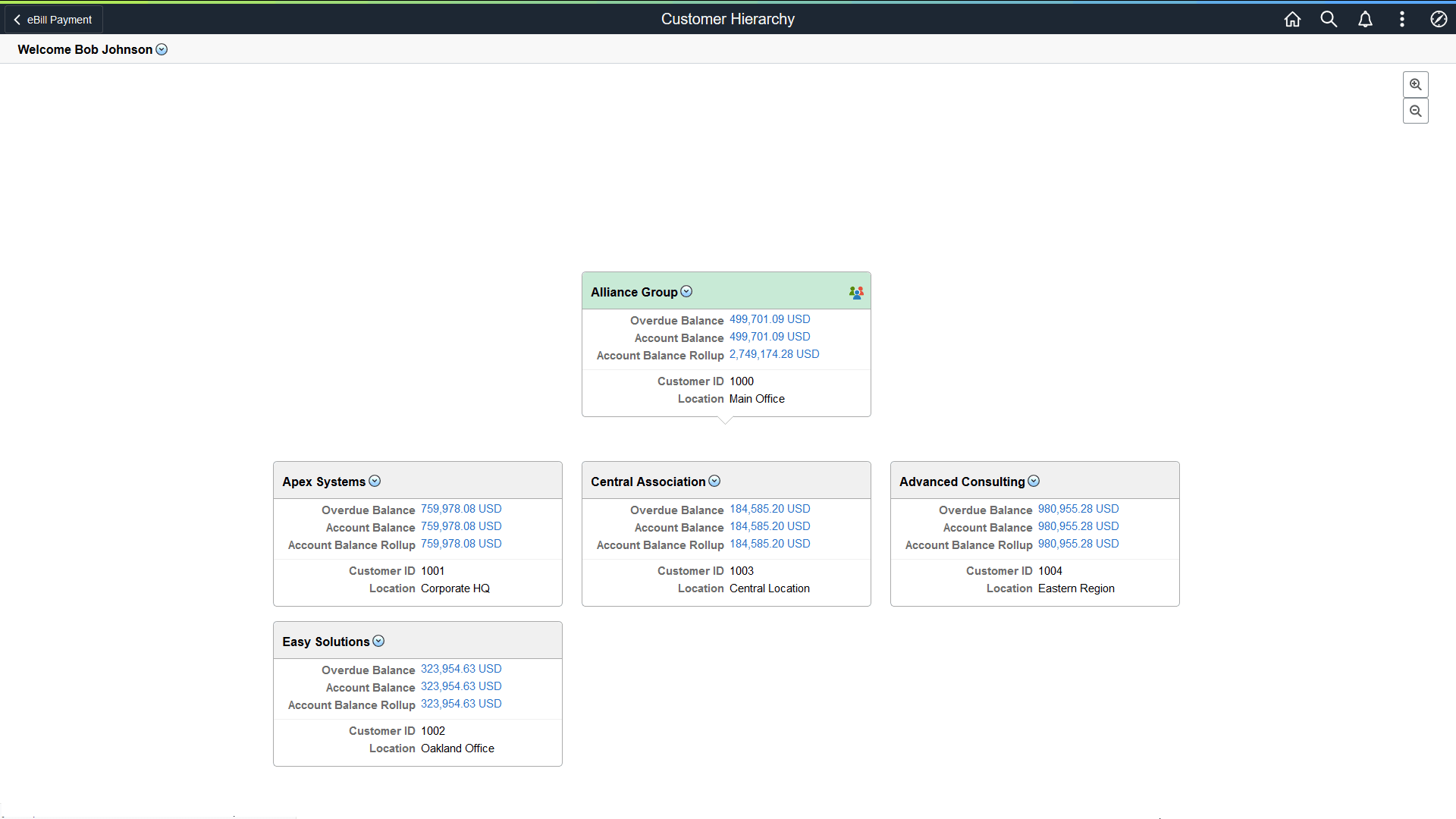The height and width of the screenshot is (819, 1456).
Task: Go back to eBill Payment
Action: point(53,20)
